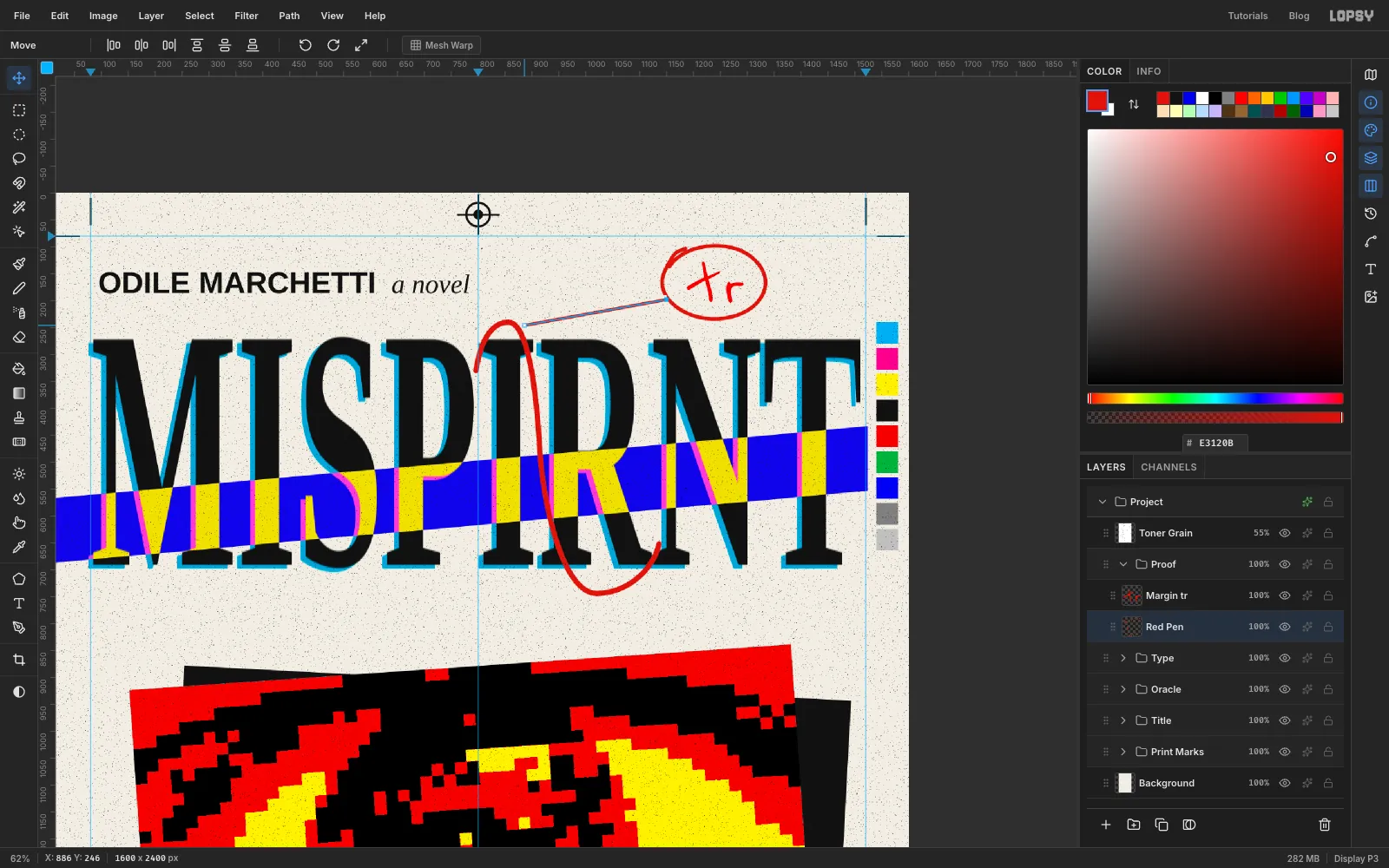Screen dimensions: 1389x868
Task: Select the Red Pen layer thumbnail
Action: point(1132,627)
